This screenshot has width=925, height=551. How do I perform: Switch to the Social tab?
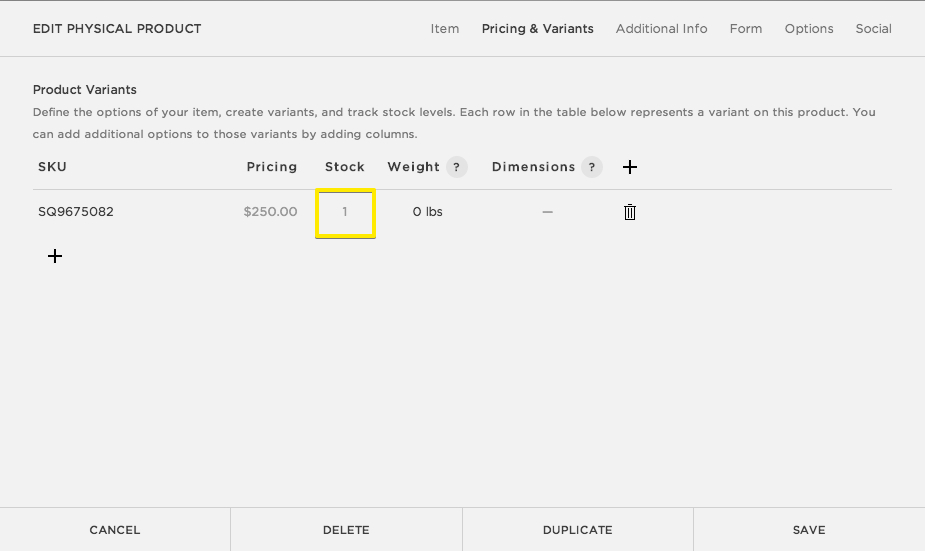click(873, 29)
